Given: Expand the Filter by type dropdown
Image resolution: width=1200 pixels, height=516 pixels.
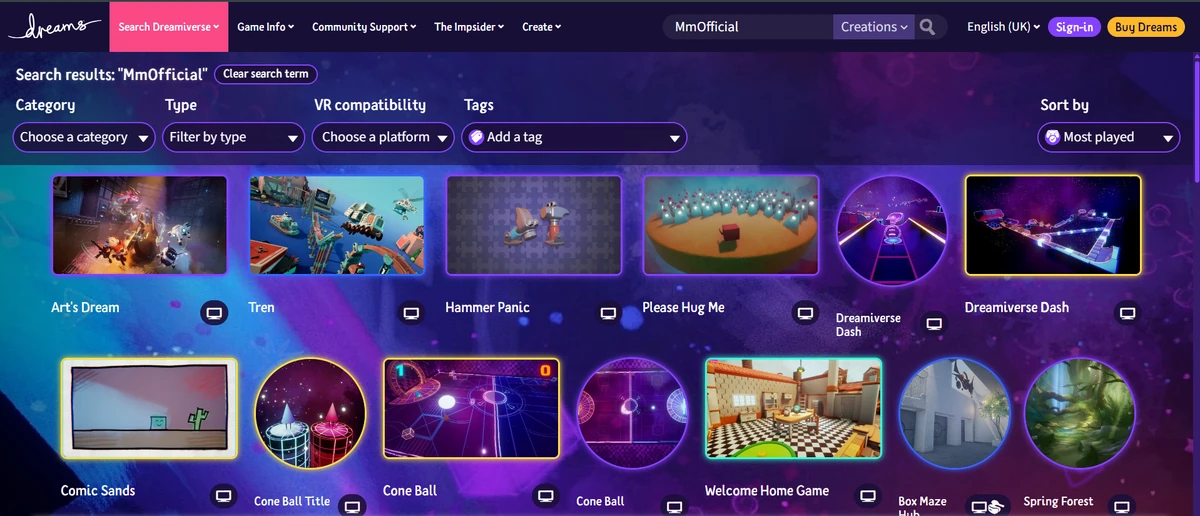Looking at the screenshot, I should point(233,137).
